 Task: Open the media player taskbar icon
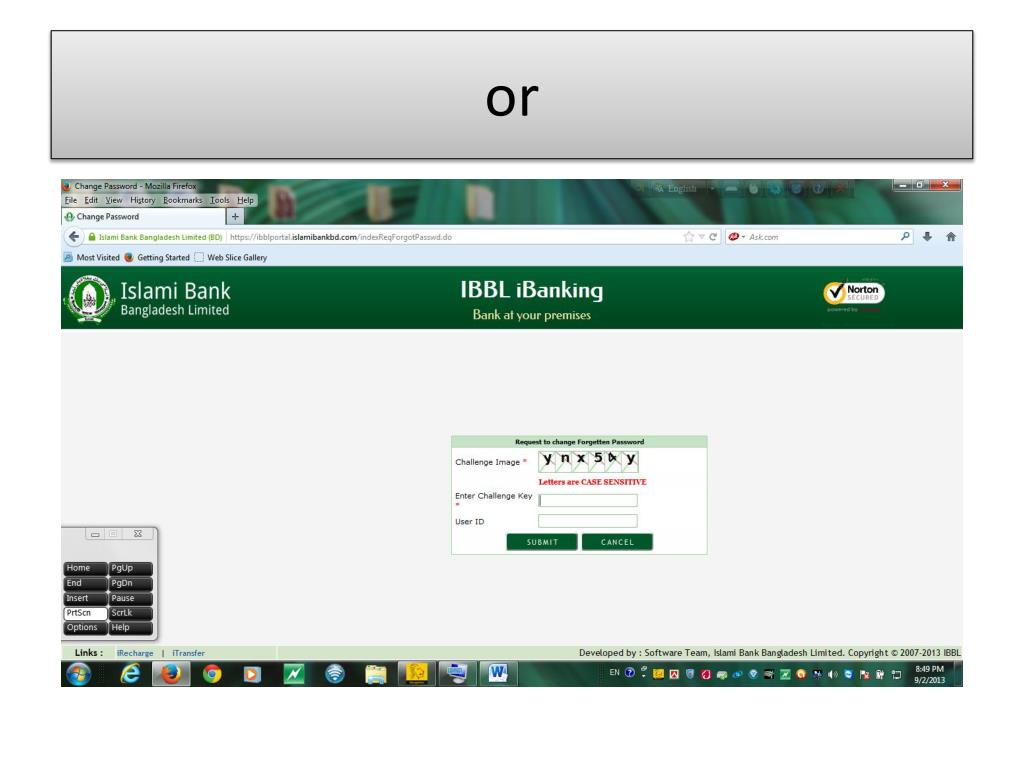(252, 673)
